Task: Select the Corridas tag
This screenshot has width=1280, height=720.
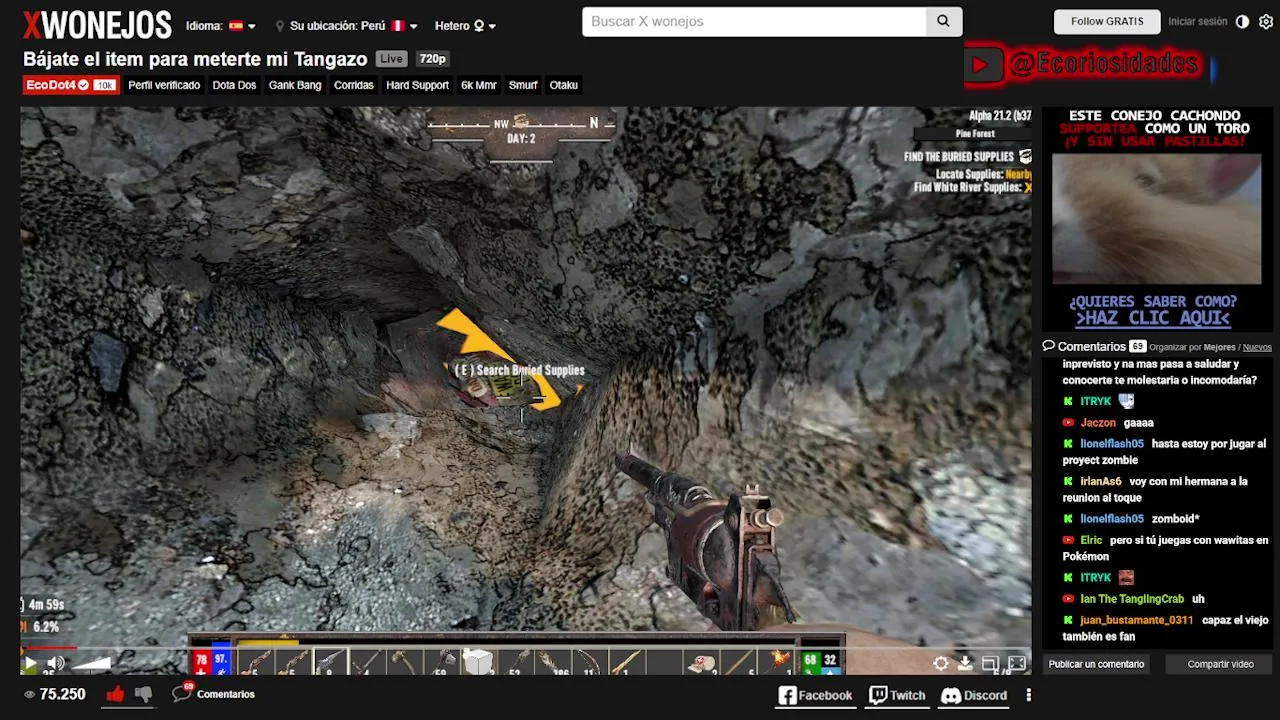Action: point(354,85)
